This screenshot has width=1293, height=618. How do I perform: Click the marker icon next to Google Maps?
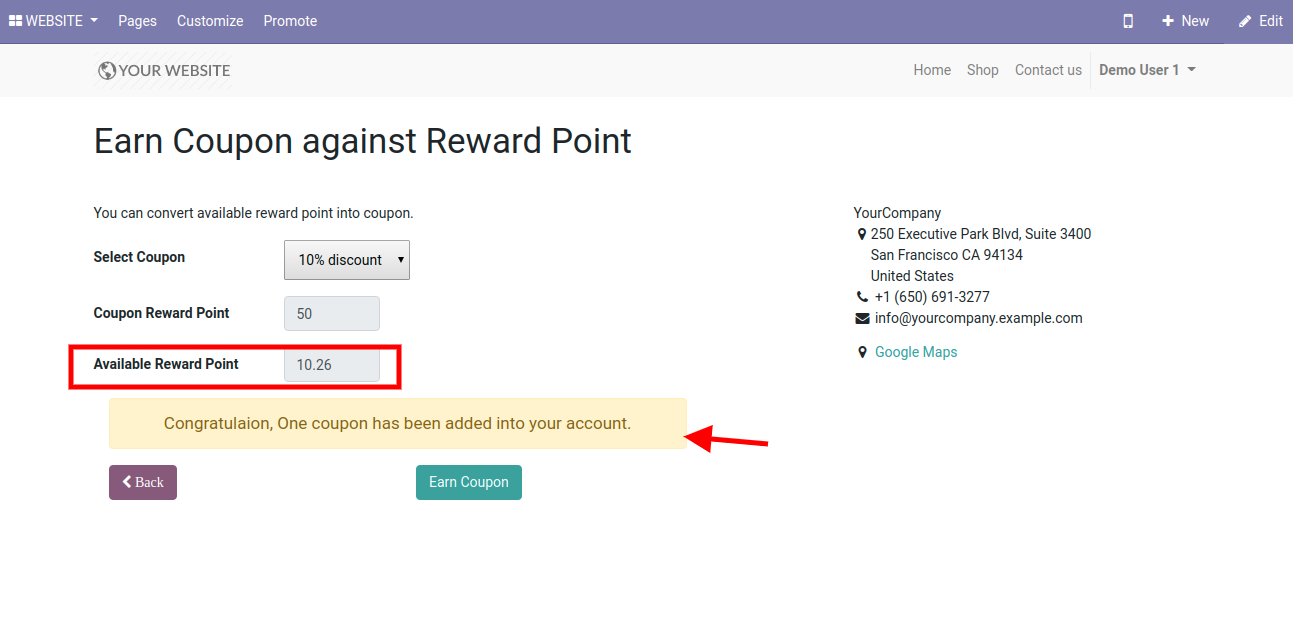coord(862,352)
